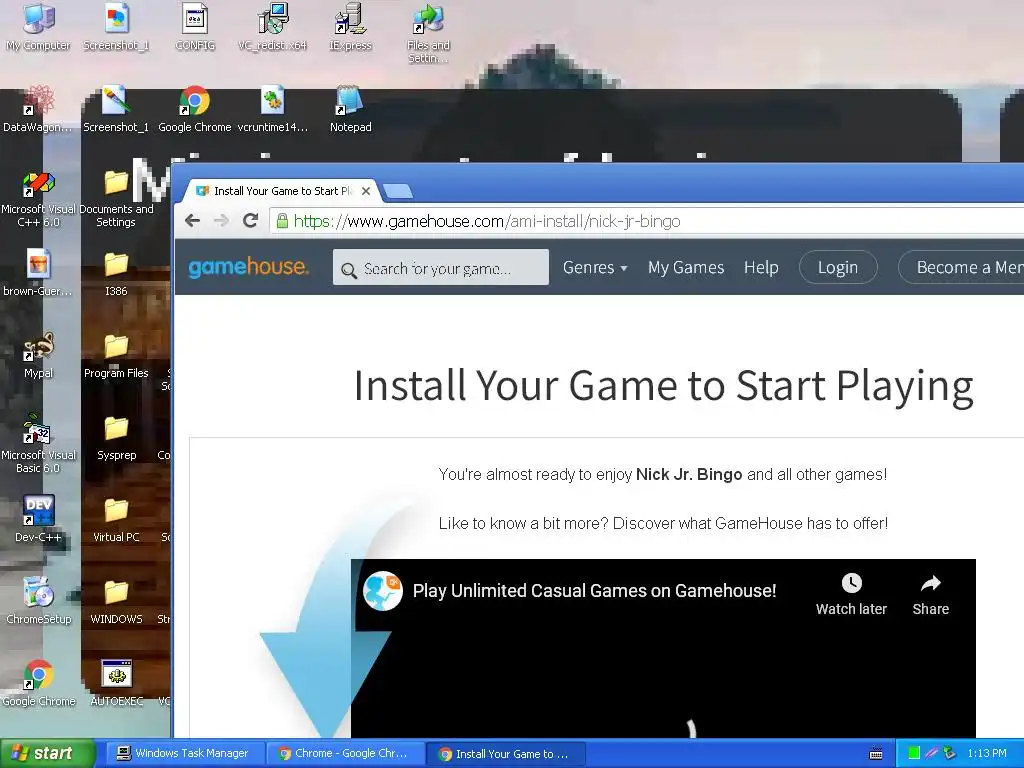
Task: Select the Screenshot_1 image icon in the top row
Action: click(116, 27)
